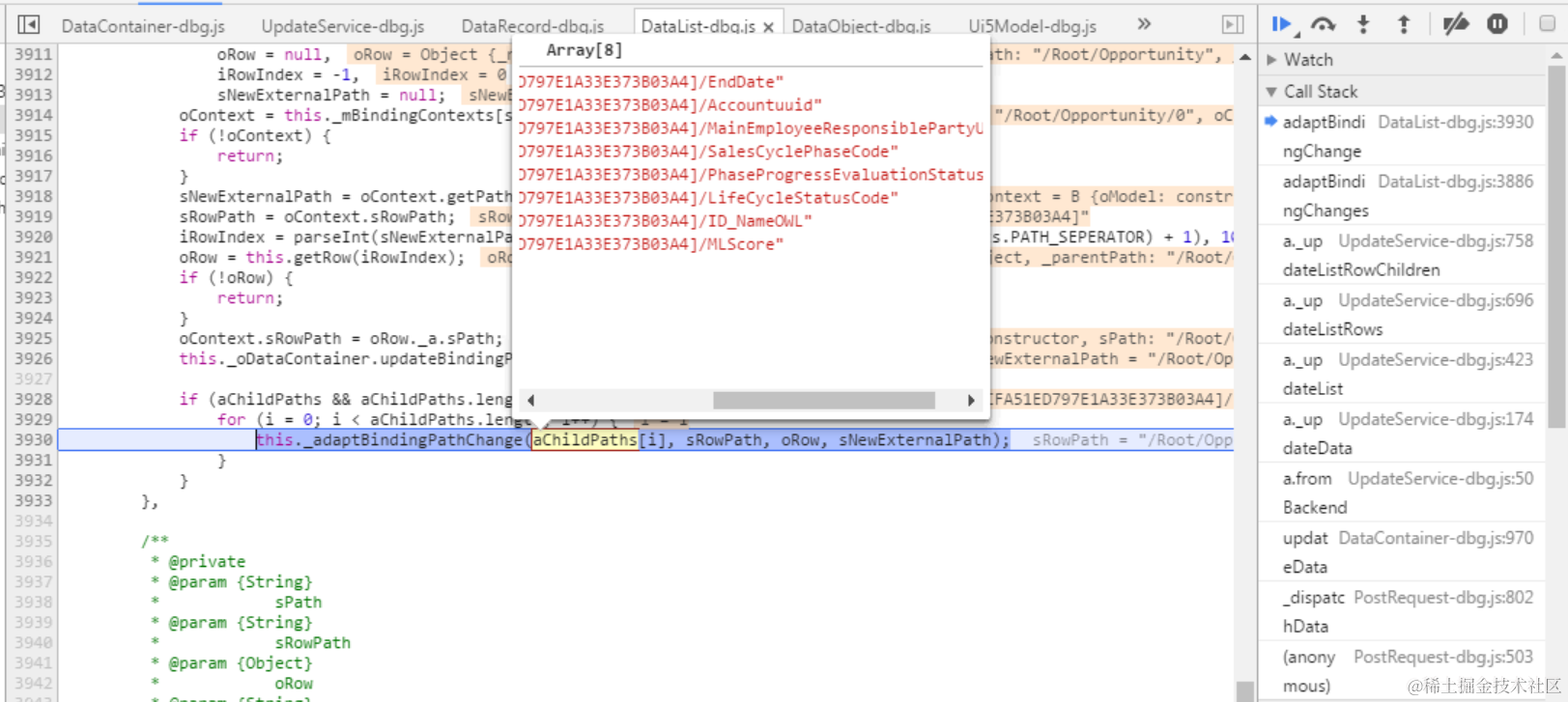This screenshot has width=1568, height=702.
Task: Step out of current function
Action: [x=1404, y=24]
